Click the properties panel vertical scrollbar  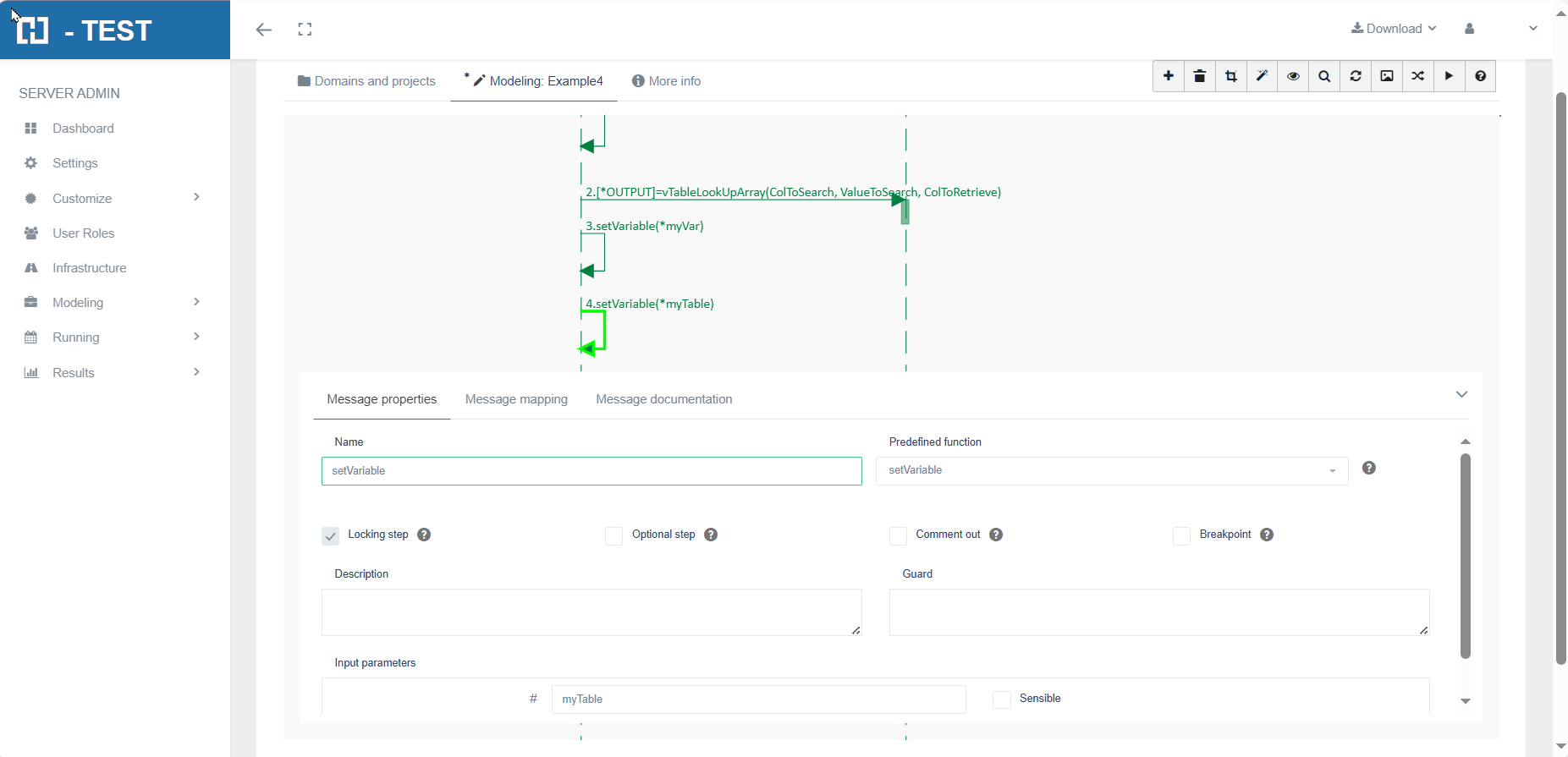pos(1466,555)
